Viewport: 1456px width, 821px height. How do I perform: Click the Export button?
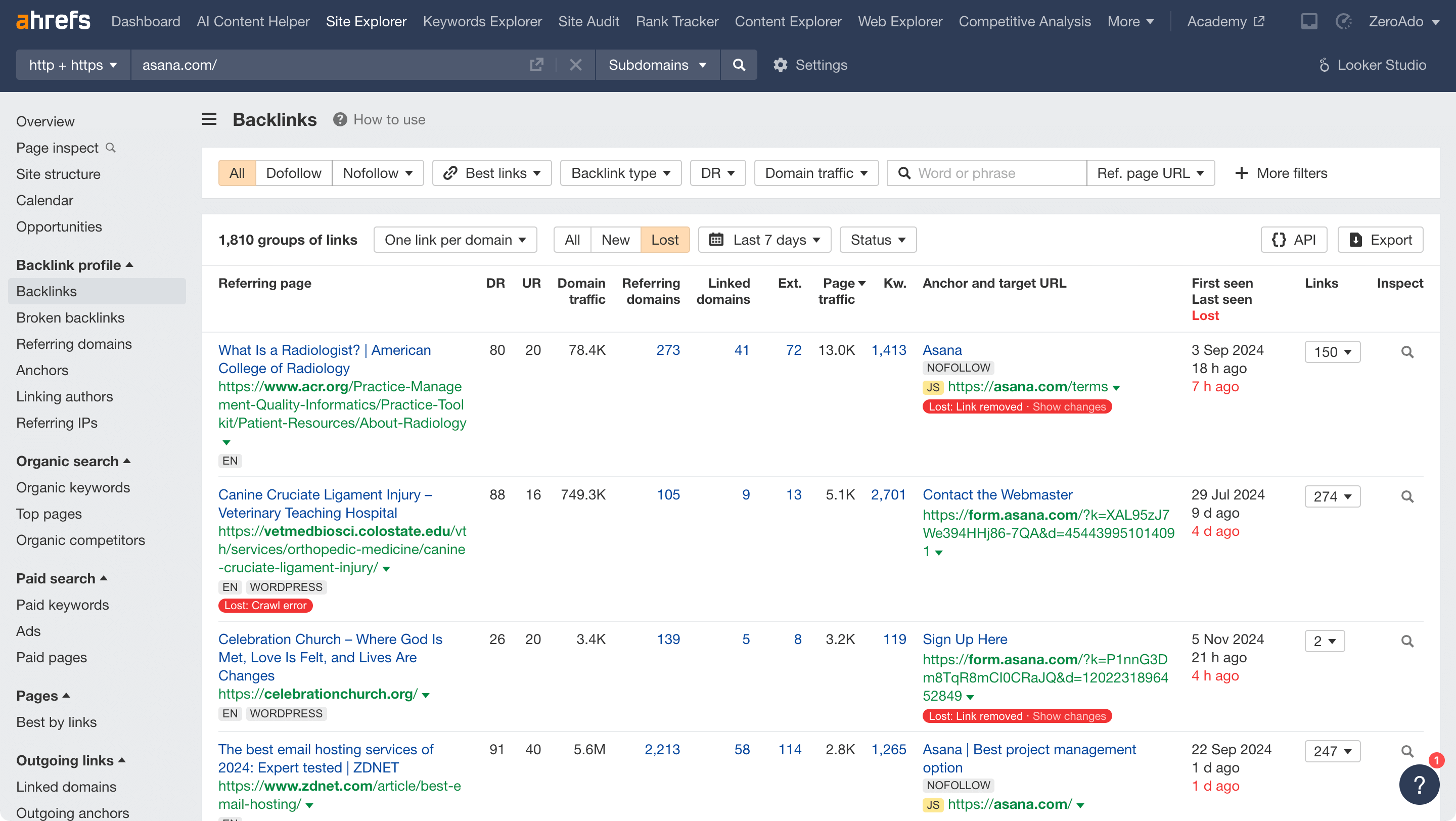(1380, 240)
